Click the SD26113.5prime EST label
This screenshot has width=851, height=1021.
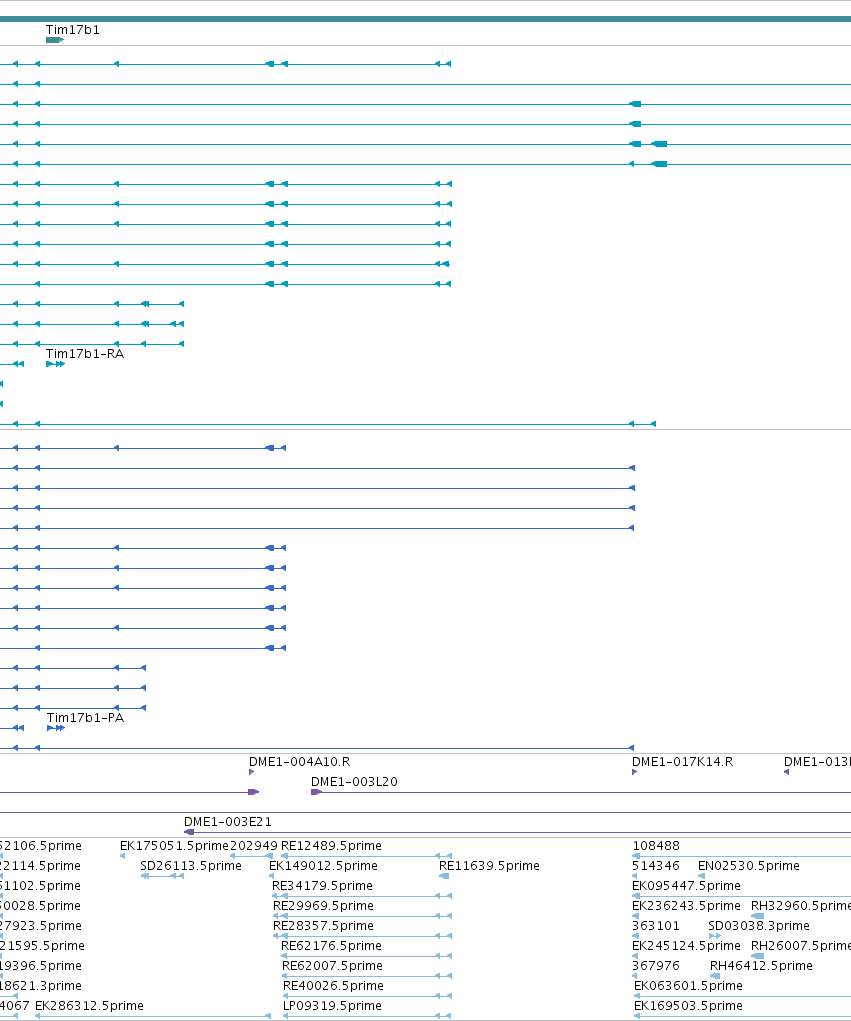click(x=191, y=866)
